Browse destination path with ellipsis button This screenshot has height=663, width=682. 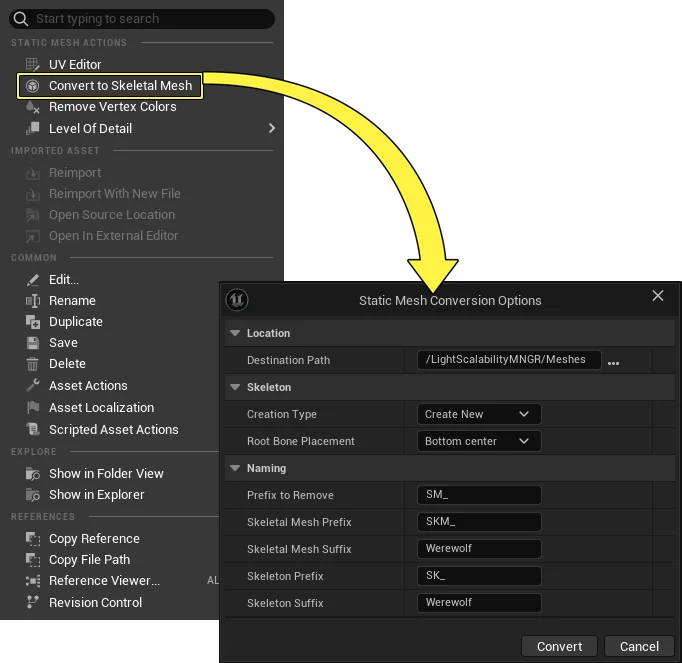(613, 363)
